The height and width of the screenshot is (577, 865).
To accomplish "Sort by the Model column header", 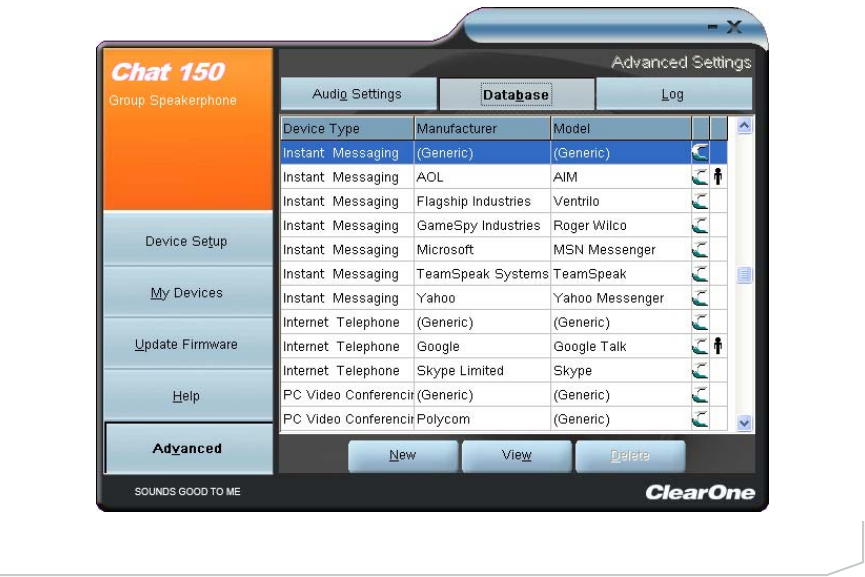I will tap(621, 129).
